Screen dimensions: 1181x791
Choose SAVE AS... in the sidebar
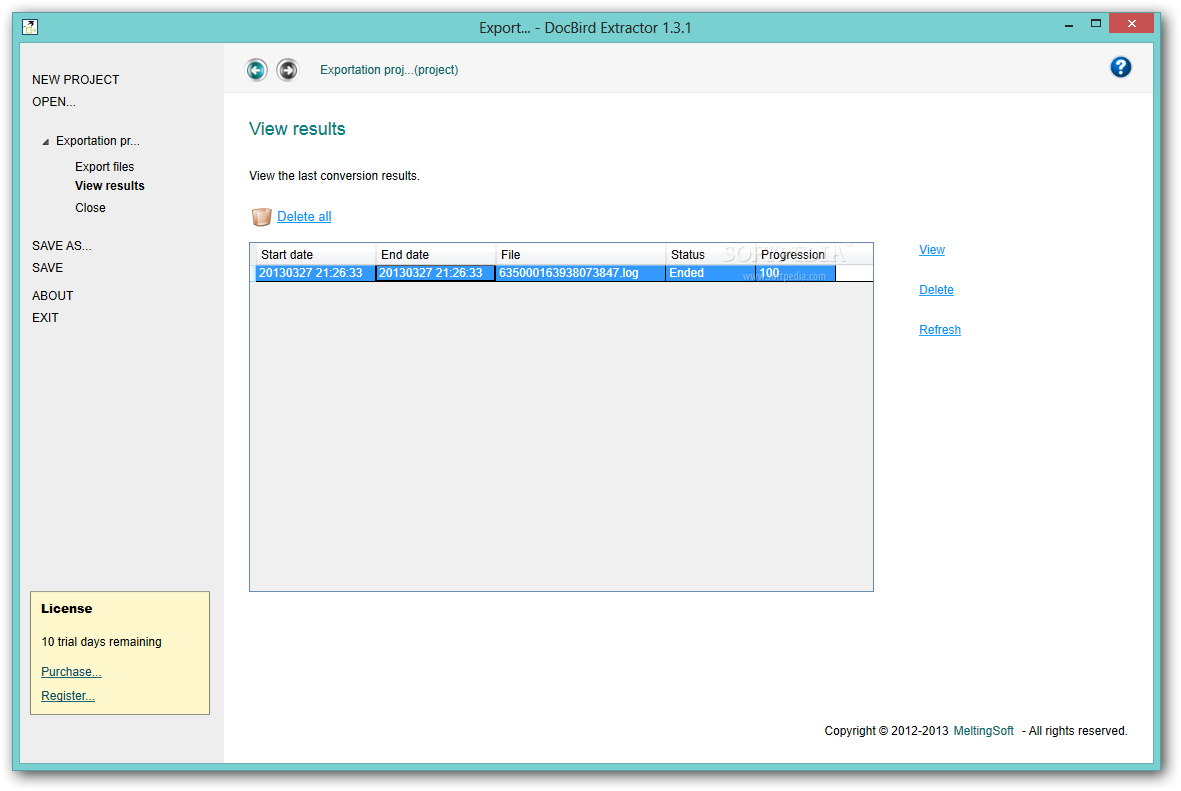click(62, 246)
